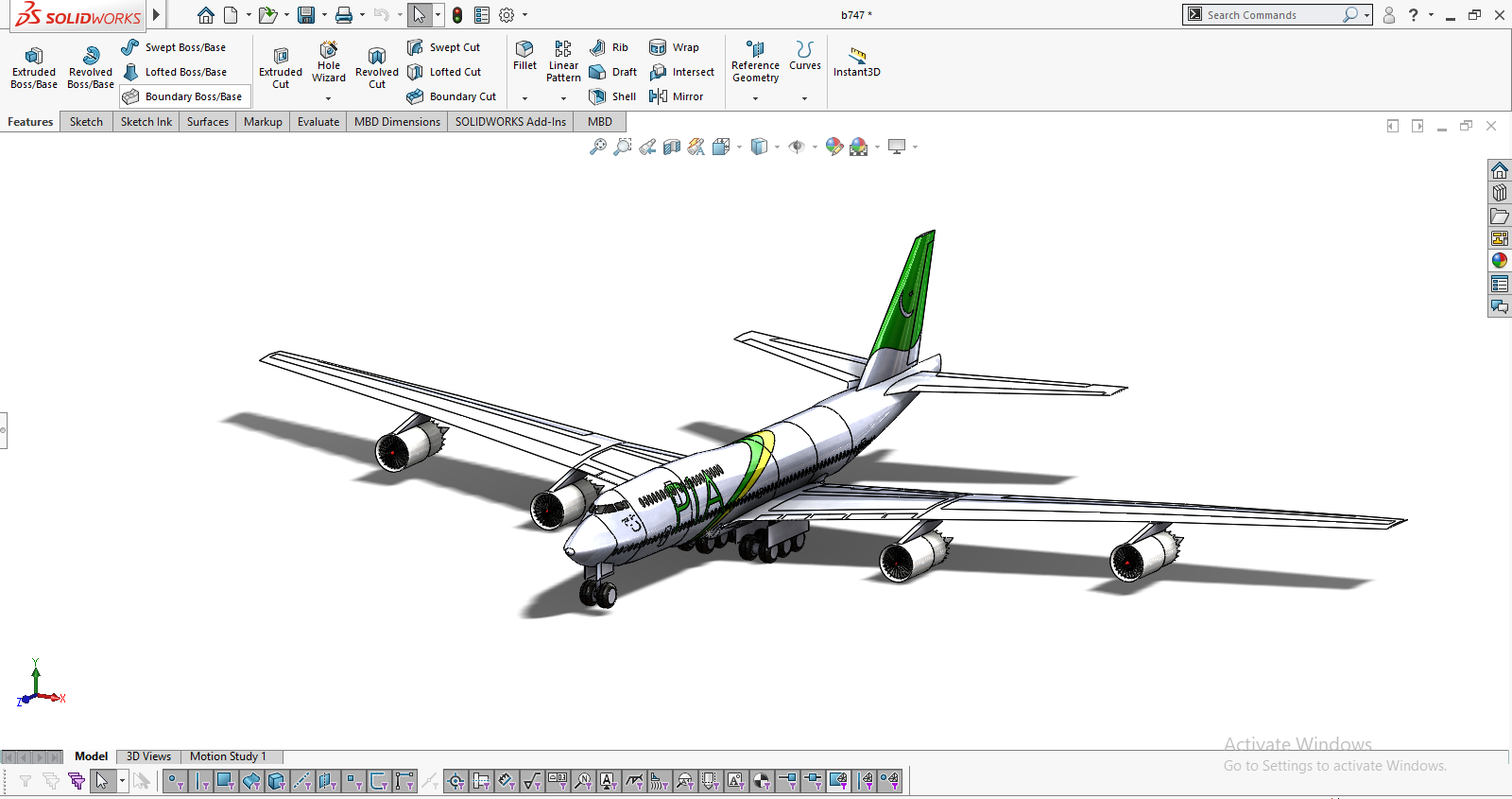Click in the Search Commands field

[1272, 15]
